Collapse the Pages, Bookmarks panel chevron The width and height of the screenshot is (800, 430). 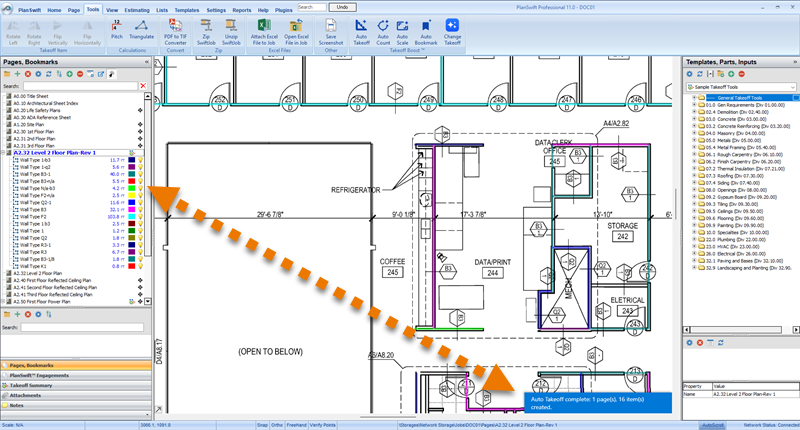coord(147,62)
